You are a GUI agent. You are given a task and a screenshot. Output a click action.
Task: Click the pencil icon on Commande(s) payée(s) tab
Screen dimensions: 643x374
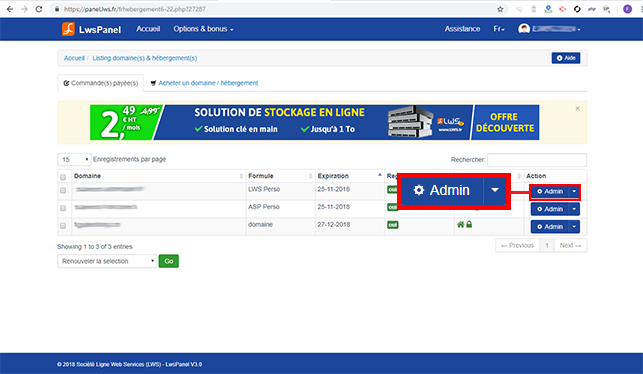tap(66, 83)
